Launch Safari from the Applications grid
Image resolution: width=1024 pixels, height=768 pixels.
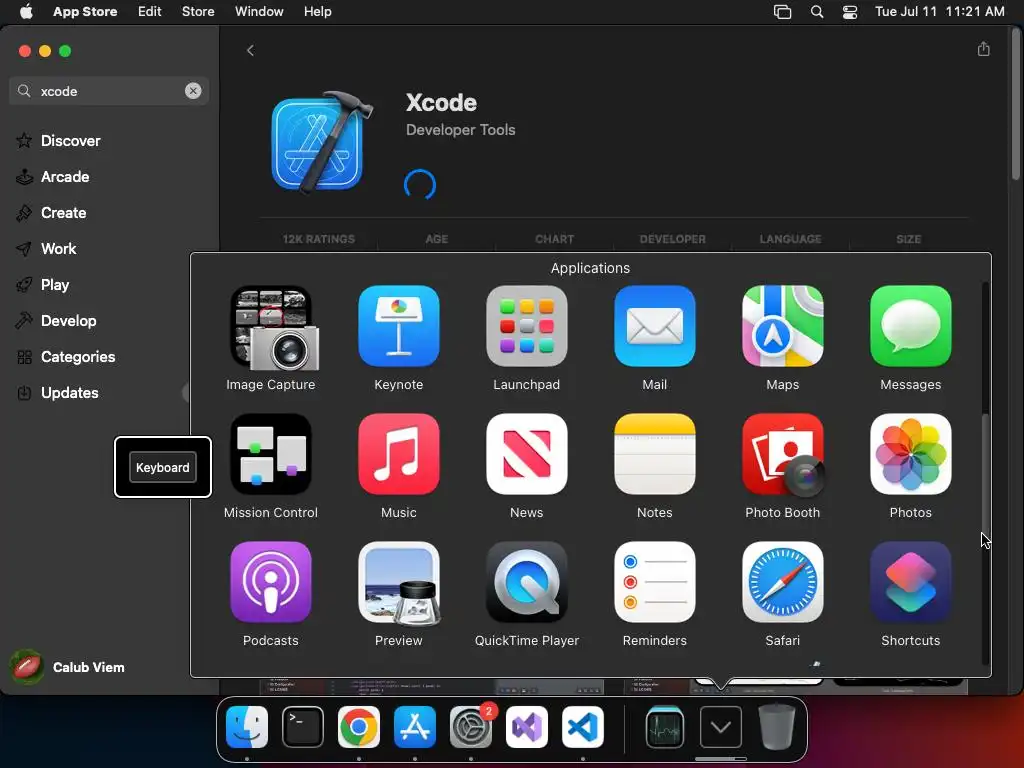[782, 583]
